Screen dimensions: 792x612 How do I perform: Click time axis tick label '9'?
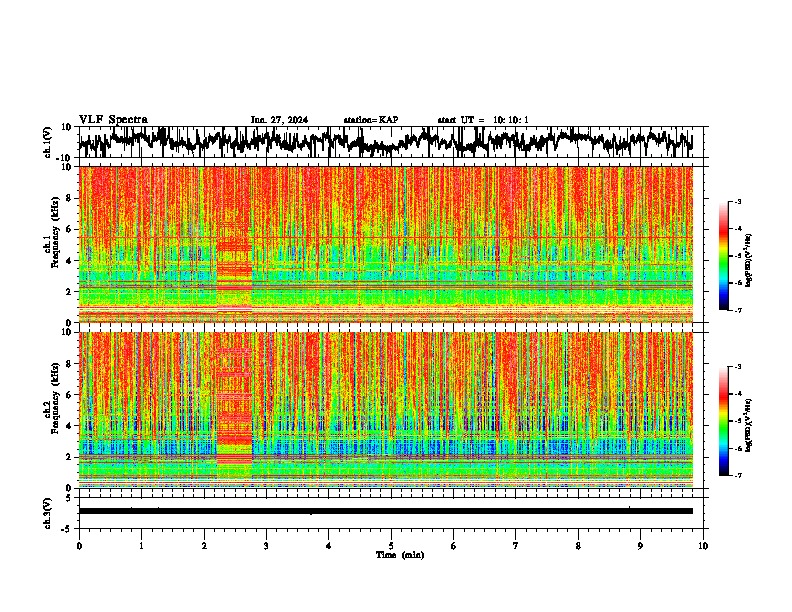(640, 546)
